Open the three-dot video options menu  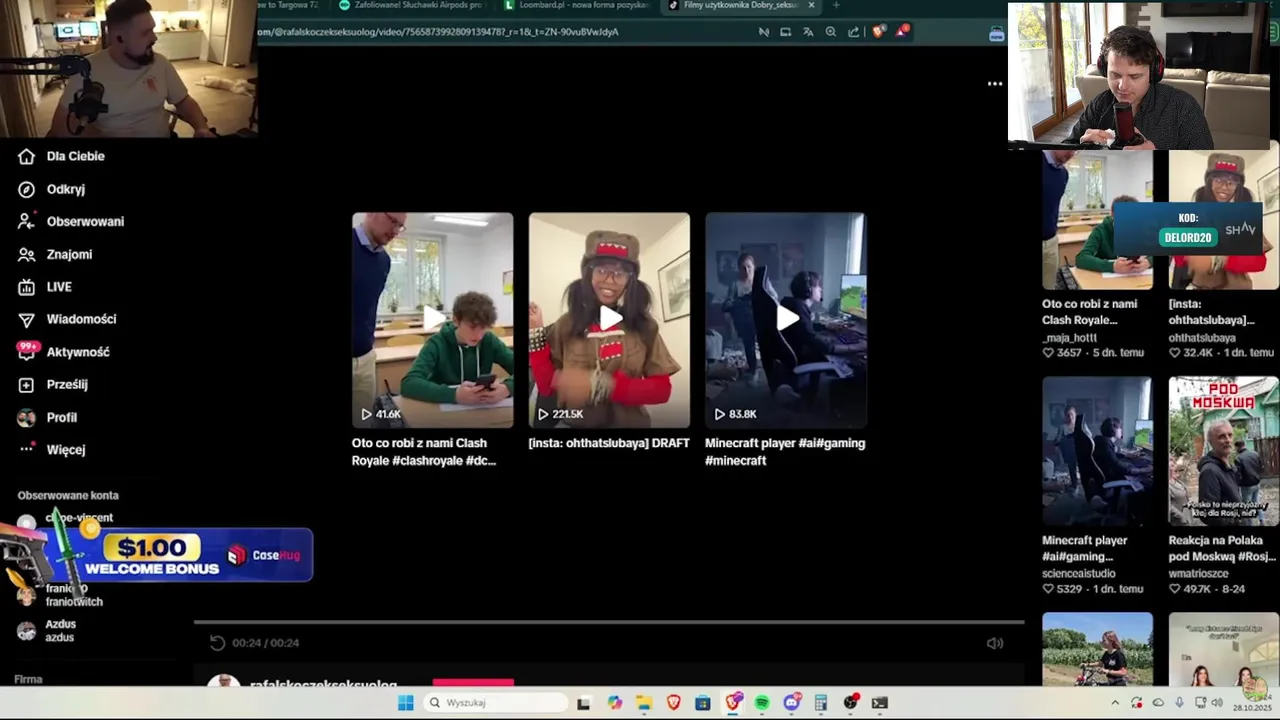pos(995,83)
